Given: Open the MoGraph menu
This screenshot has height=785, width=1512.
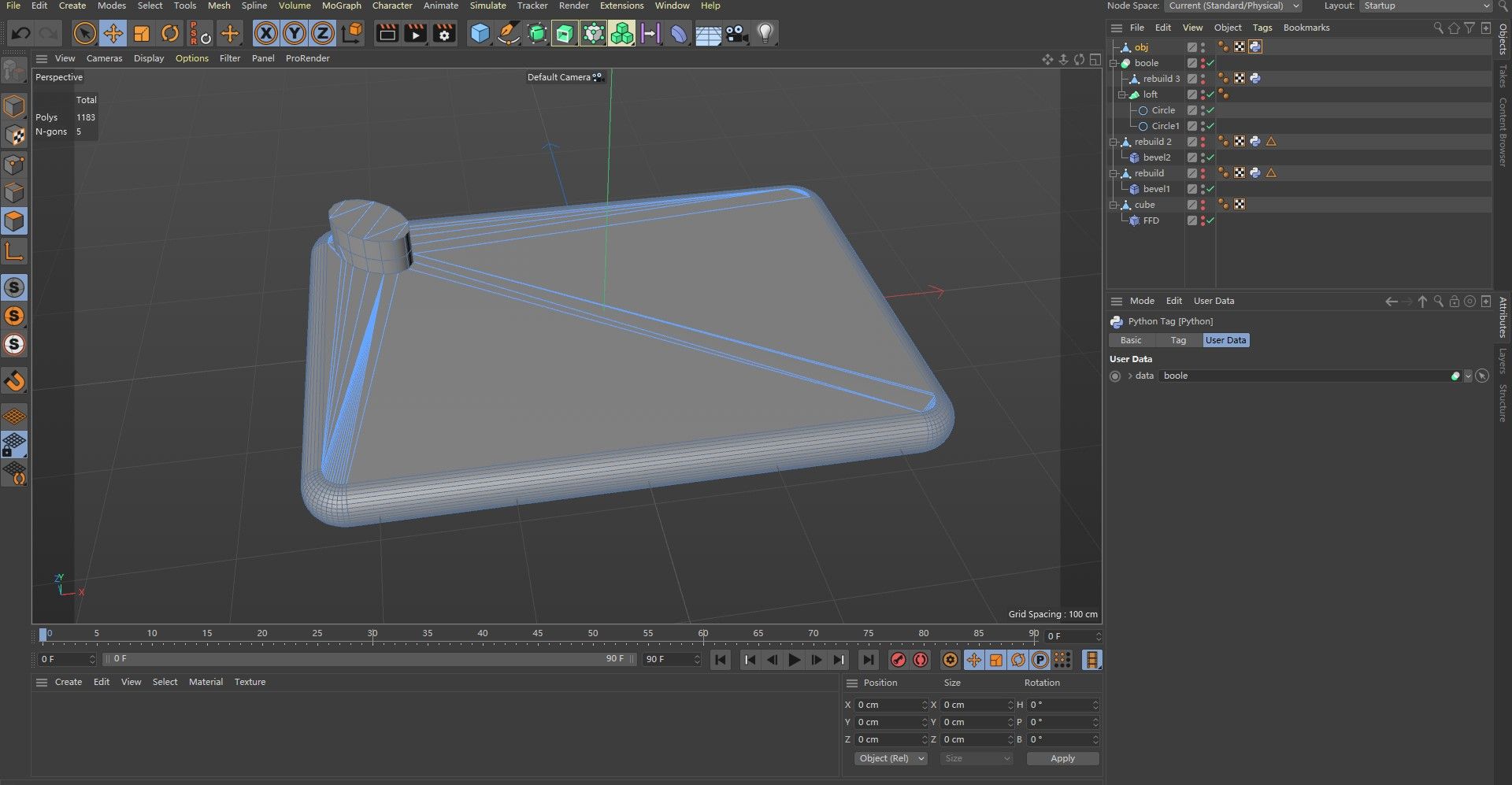Looking at the screenshot, I should [x=341, y=6].
